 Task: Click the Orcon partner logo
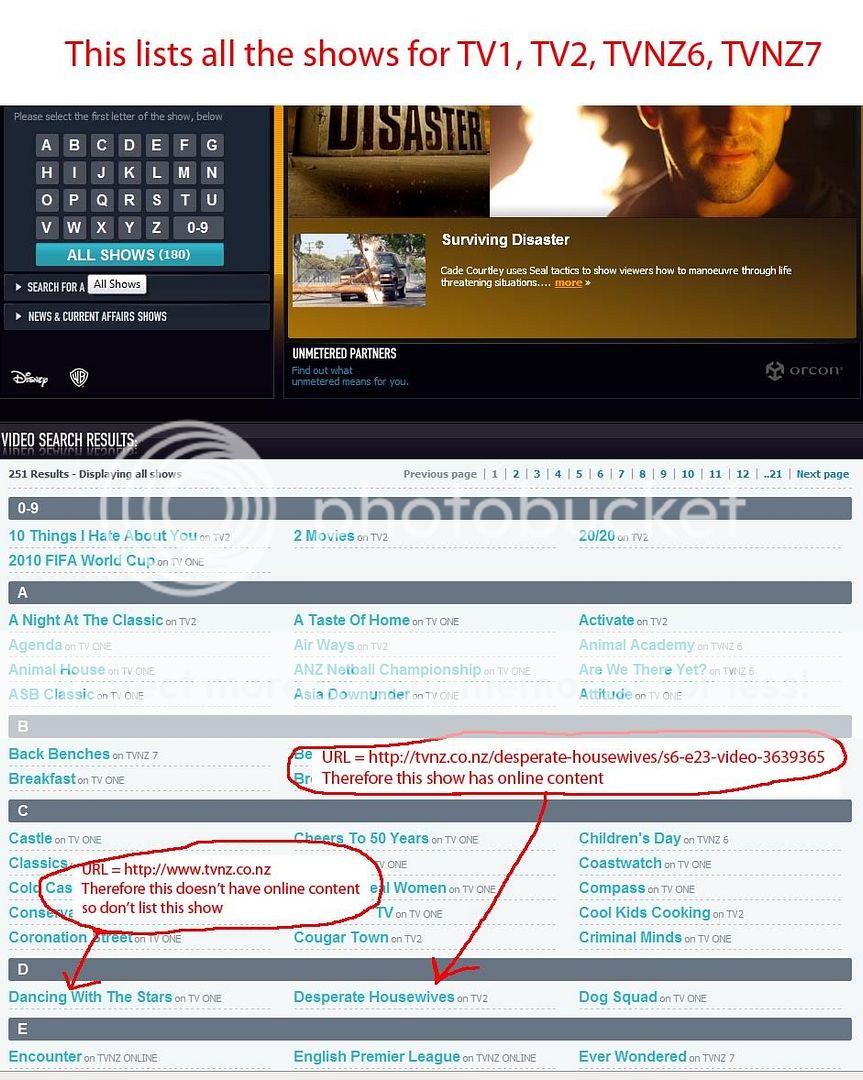click(804, 371)
